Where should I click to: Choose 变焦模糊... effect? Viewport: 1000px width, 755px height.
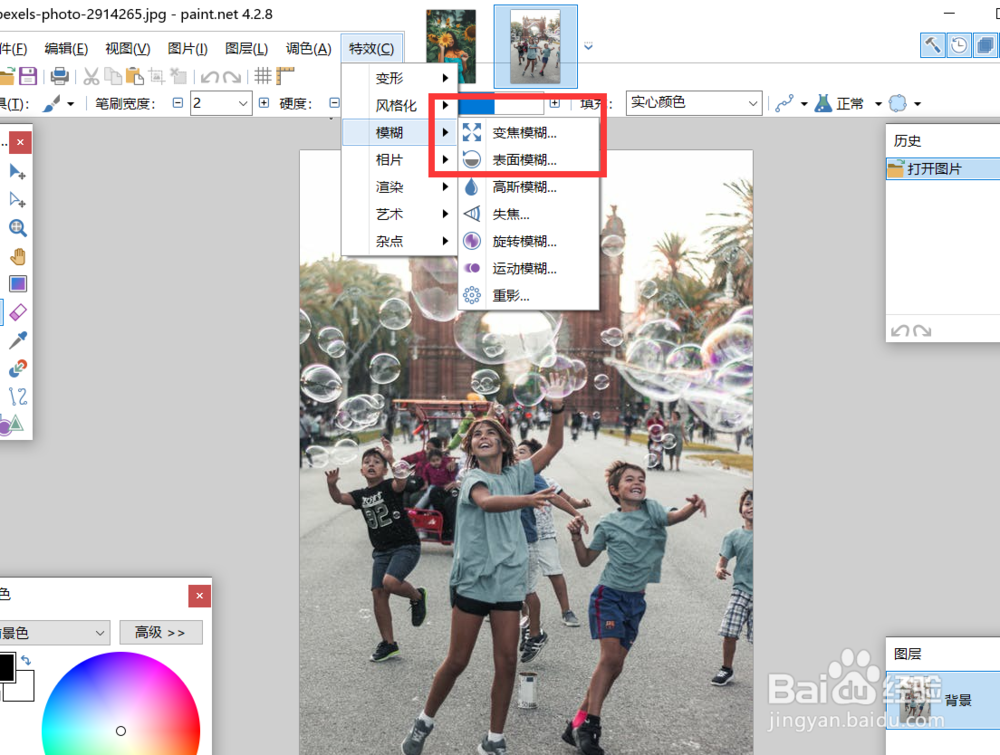pyautogui.click(x=528, y=133)
